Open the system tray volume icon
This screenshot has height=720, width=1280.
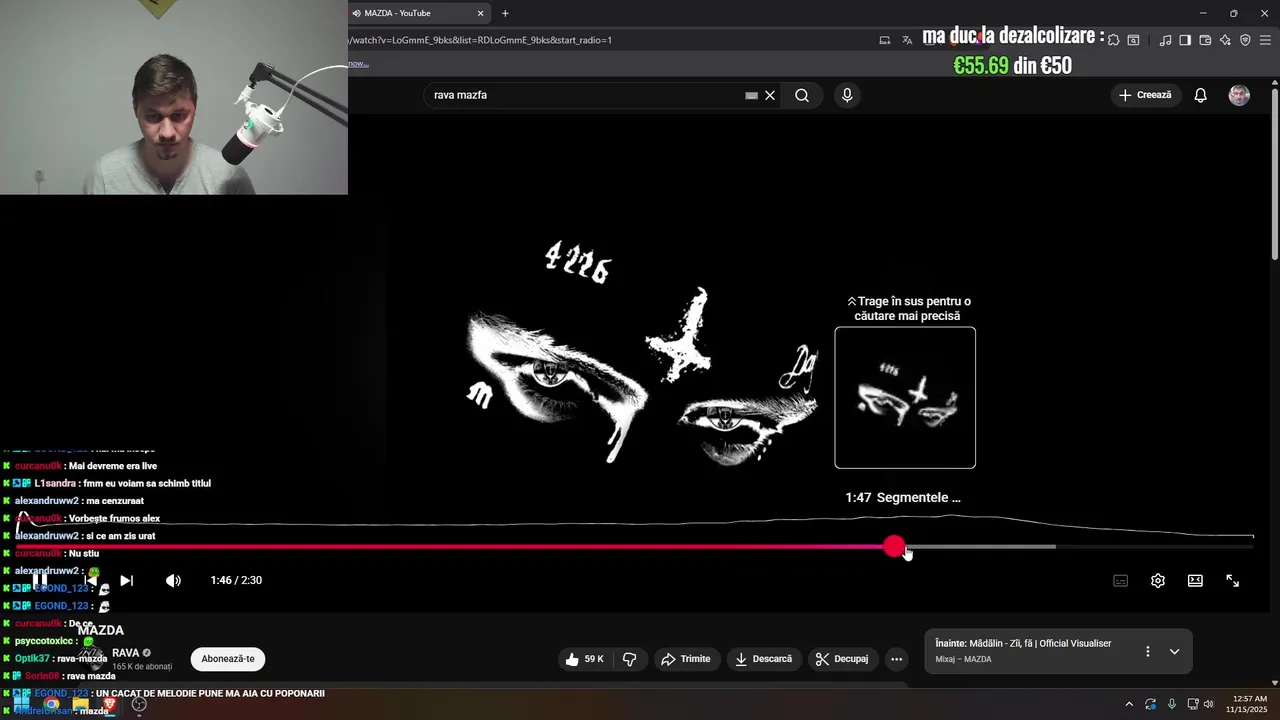pos(1208,704)
